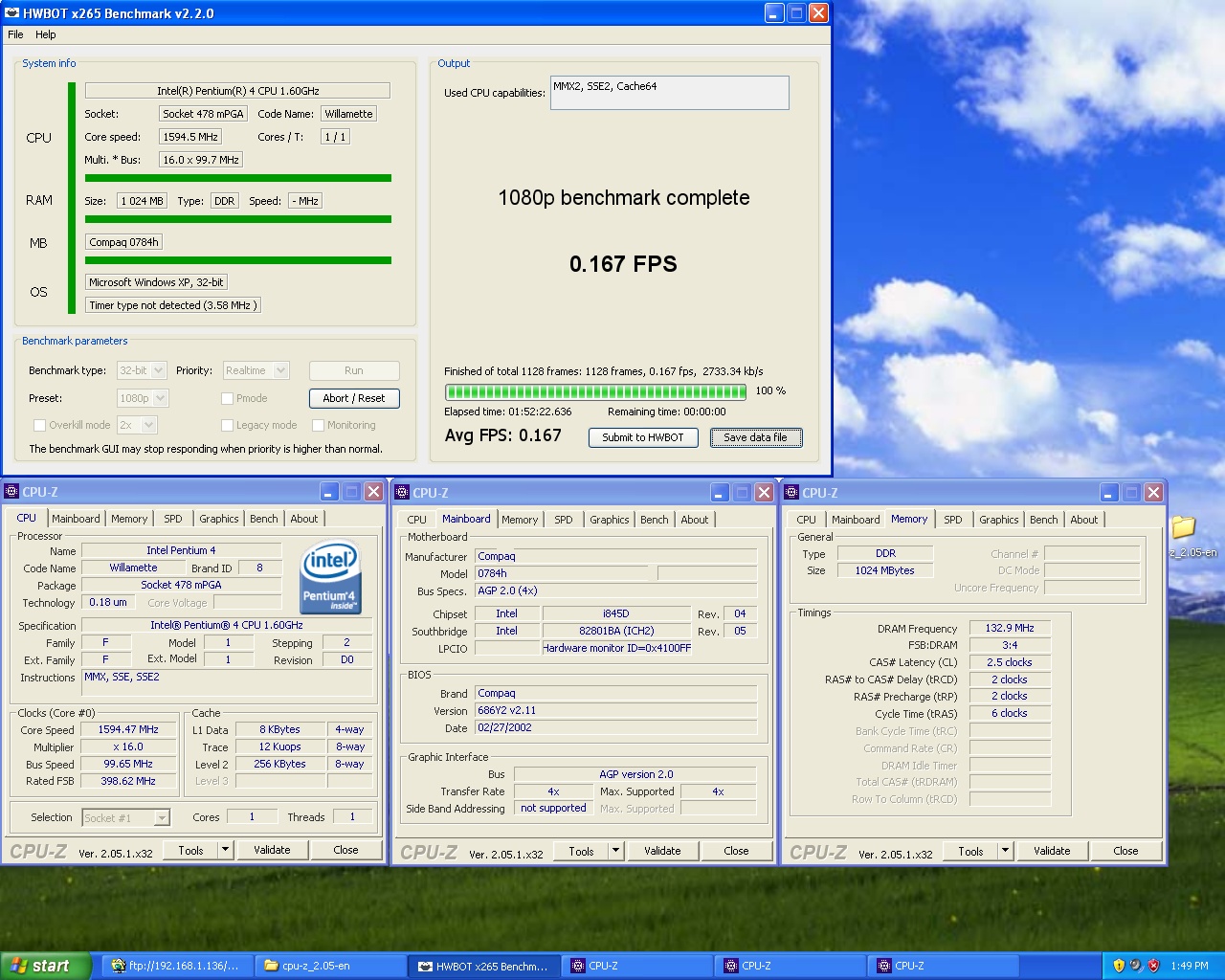Select Memory tab in first CPU-Z window
Screen dimensions: 1225x980
click(129, 519)
